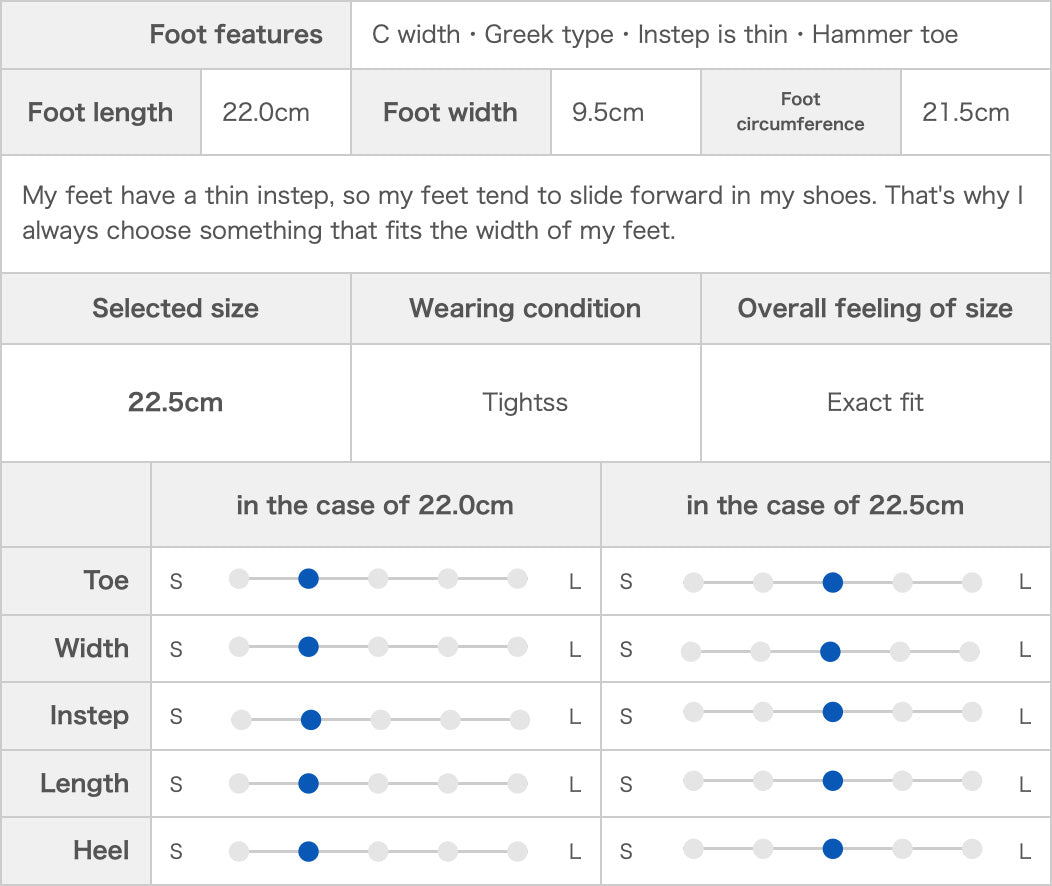Select the blue Instep dot for 22.5cm
This screenshot has width=1052, height=886.
833,712
